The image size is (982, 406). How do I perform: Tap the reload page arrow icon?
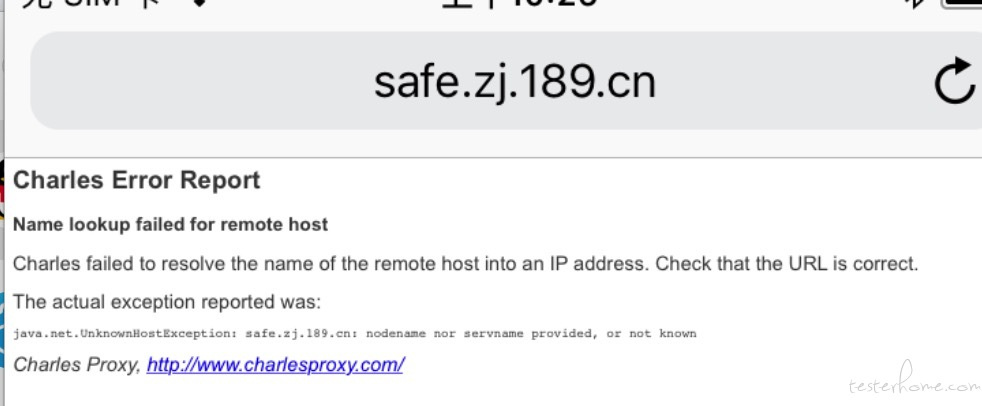coord(954,81)
